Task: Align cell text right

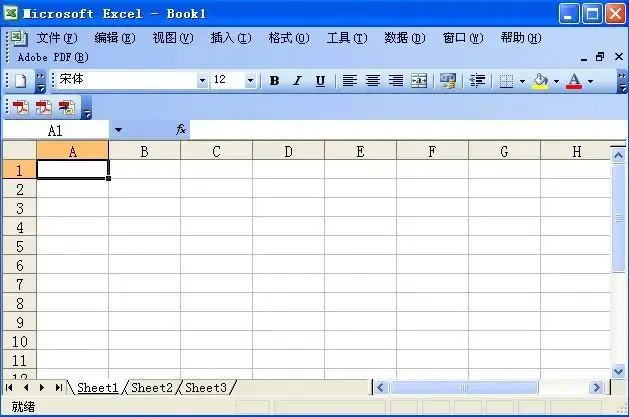Action: tap(396, 81)
